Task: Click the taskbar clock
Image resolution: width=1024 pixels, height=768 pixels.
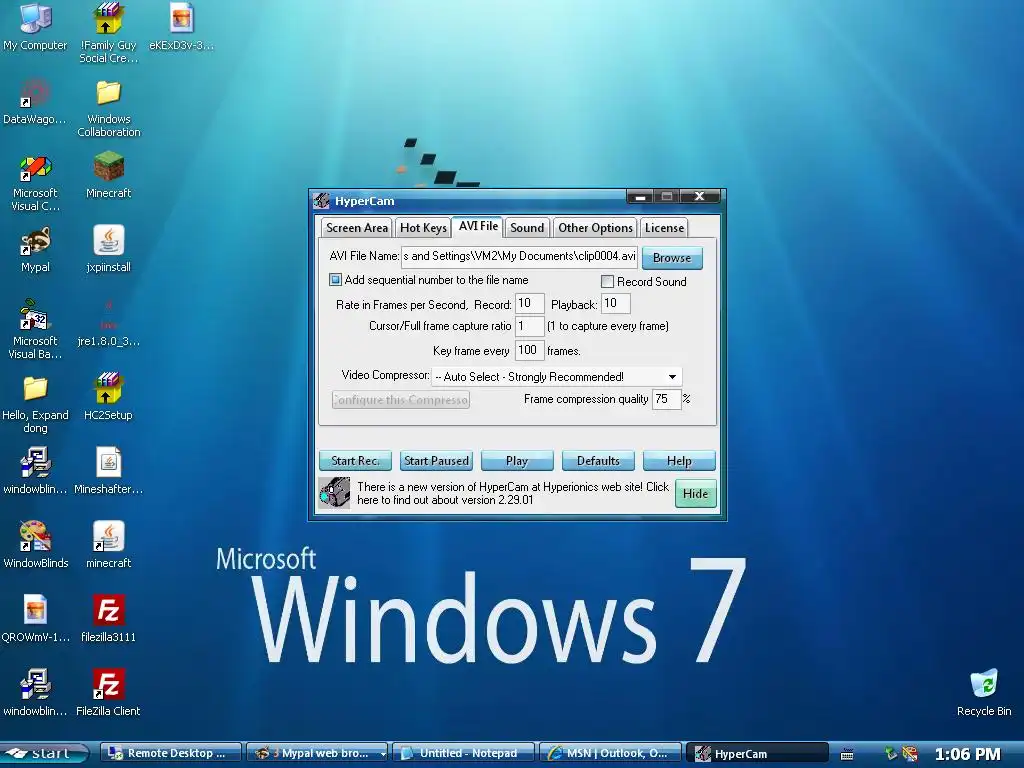Action: tap(968, 754)
